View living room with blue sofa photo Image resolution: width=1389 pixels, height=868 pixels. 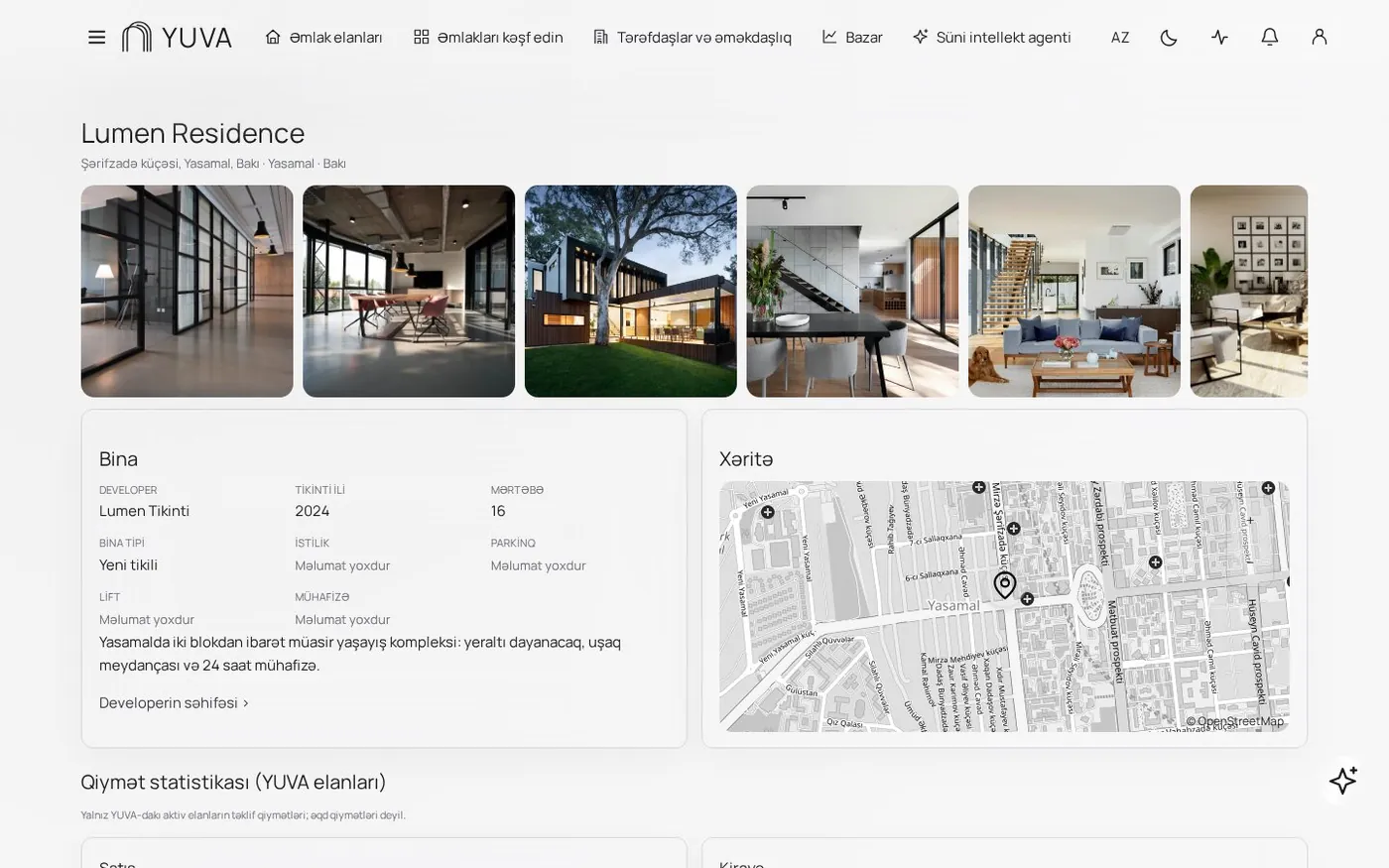point(1074,292)
